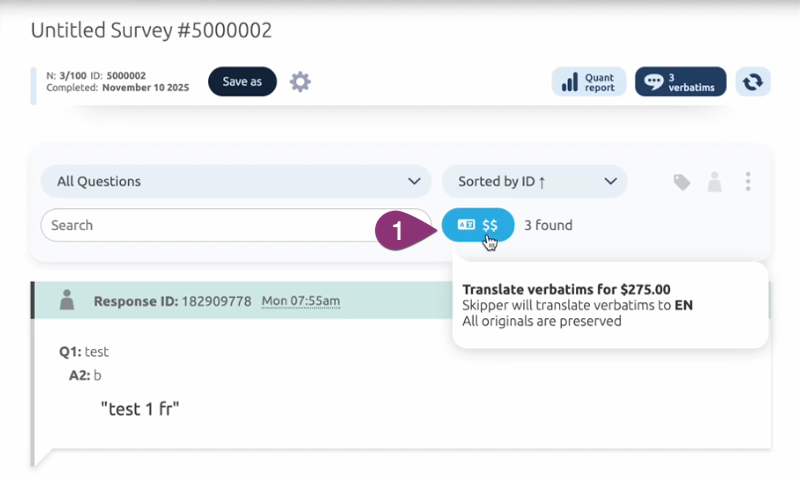Click the refresh arrows icon
Viewport: 800px width, 480px height.
pos(753,82)
